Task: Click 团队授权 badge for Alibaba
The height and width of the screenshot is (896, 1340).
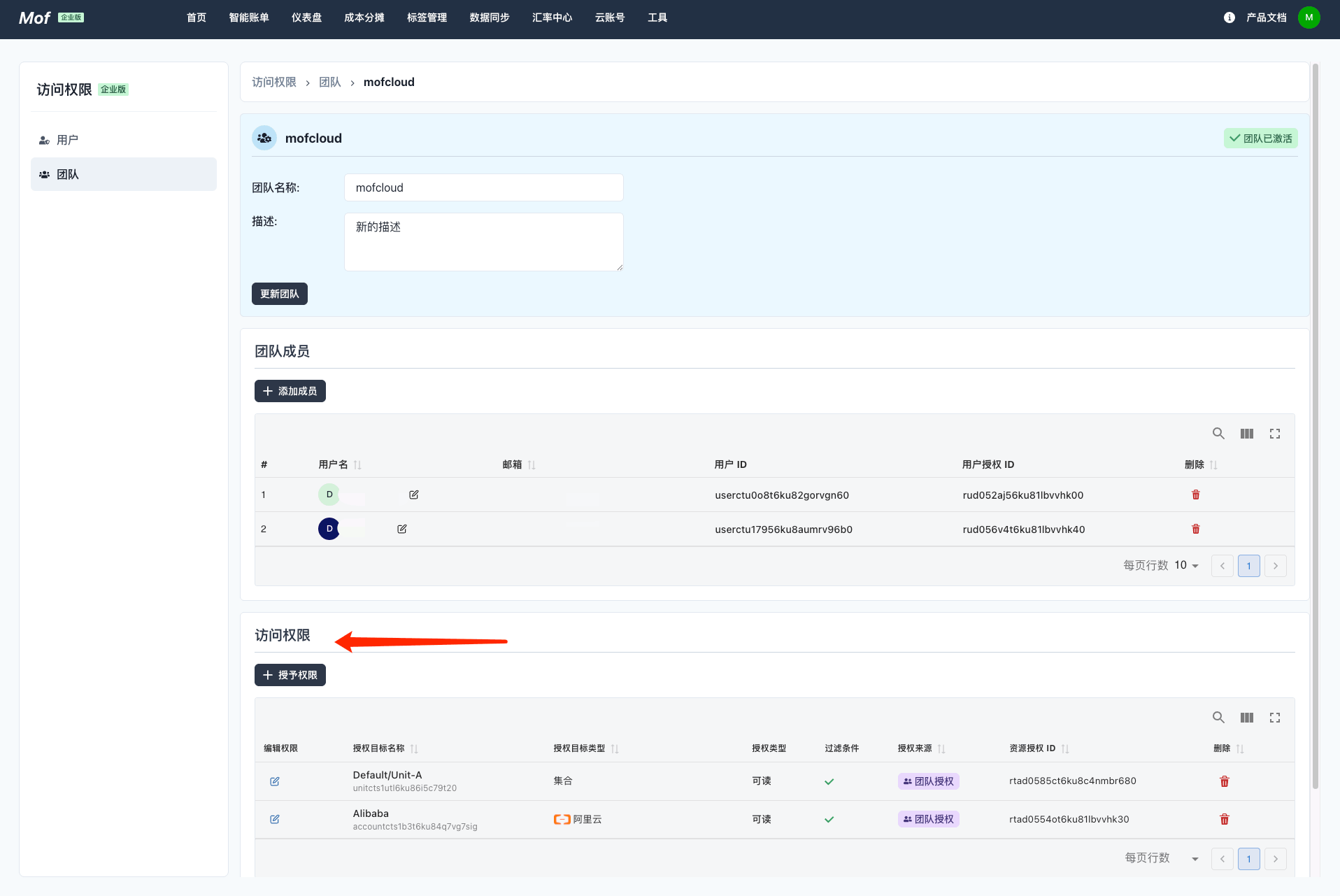Action: tap(928, 819)
